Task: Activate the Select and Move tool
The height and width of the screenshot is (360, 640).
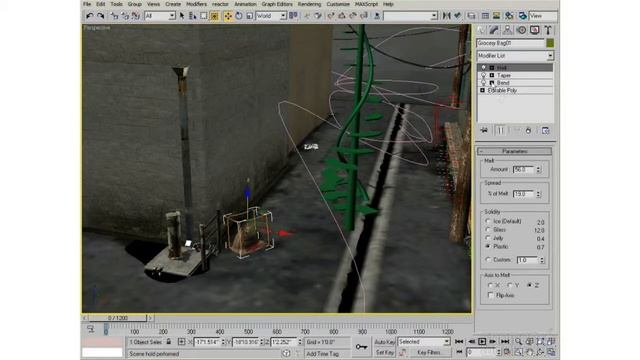Action: [x=228, y=16]
